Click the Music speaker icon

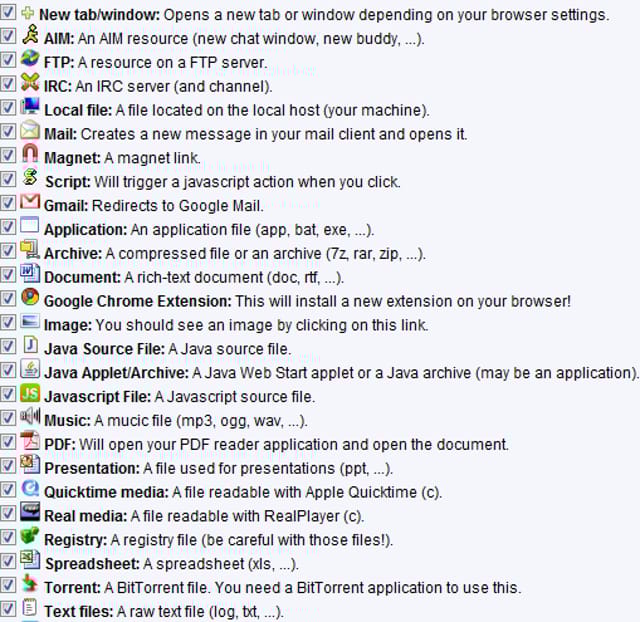pyautogui.click(x=30, y=416)
